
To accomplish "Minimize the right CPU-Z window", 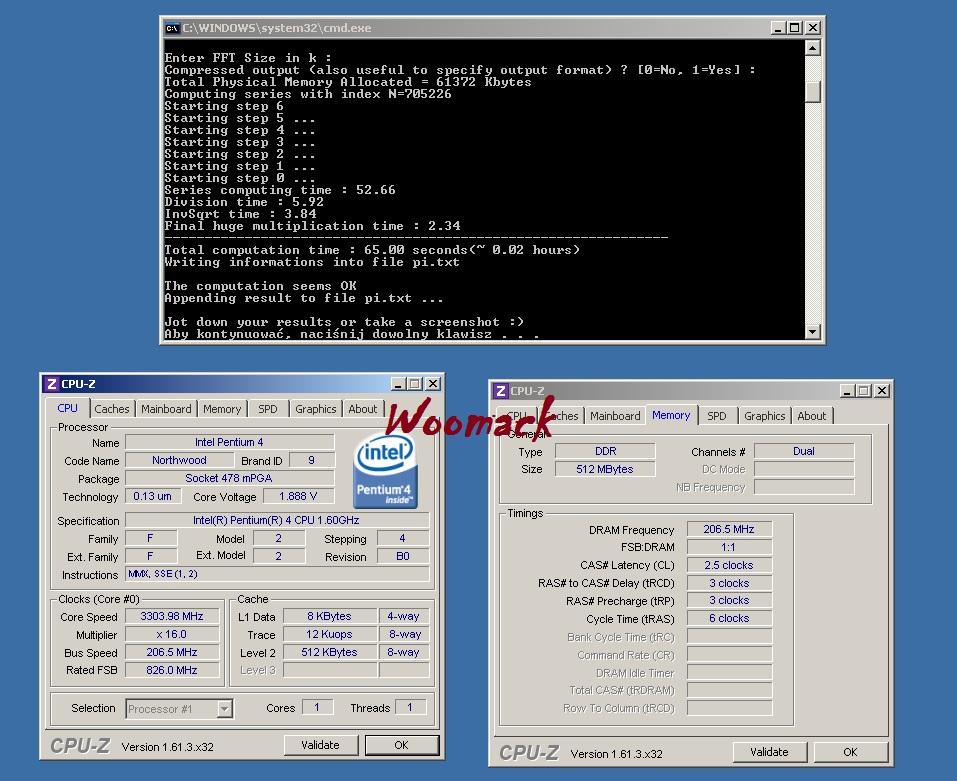I will pyautogui.click(x=847, y=391).
